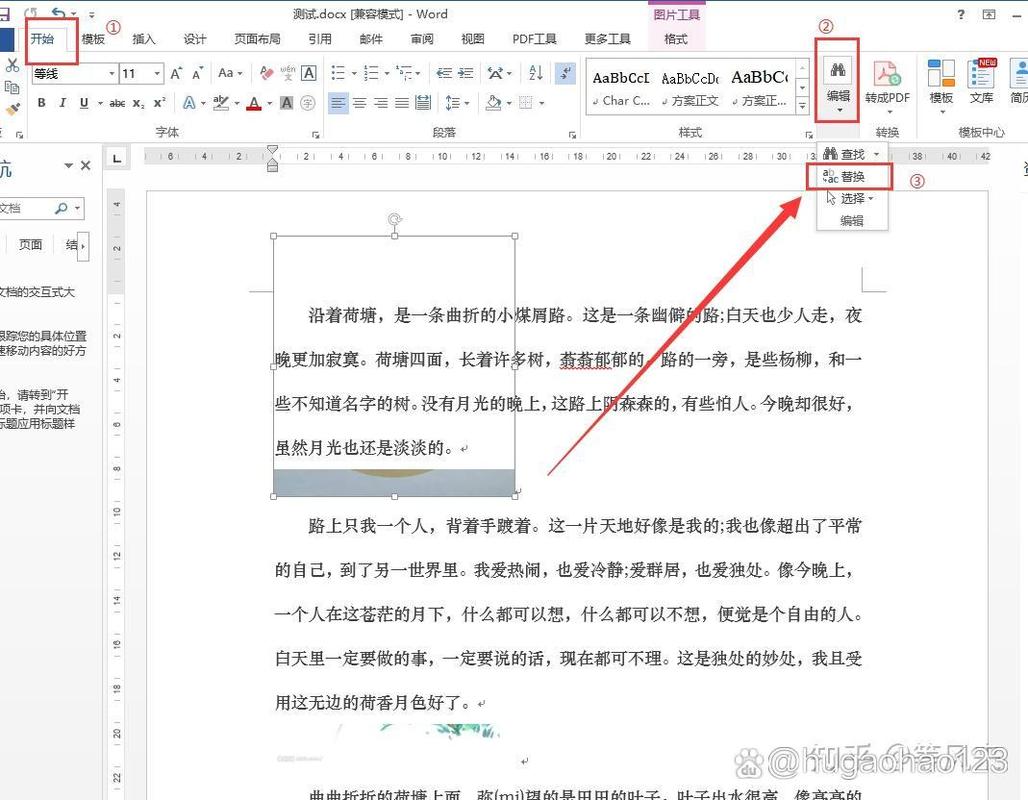Click the navigation pane search field
Image resolution: width=1028 pixels, height=800 pixels.
[x=40, y=208]
